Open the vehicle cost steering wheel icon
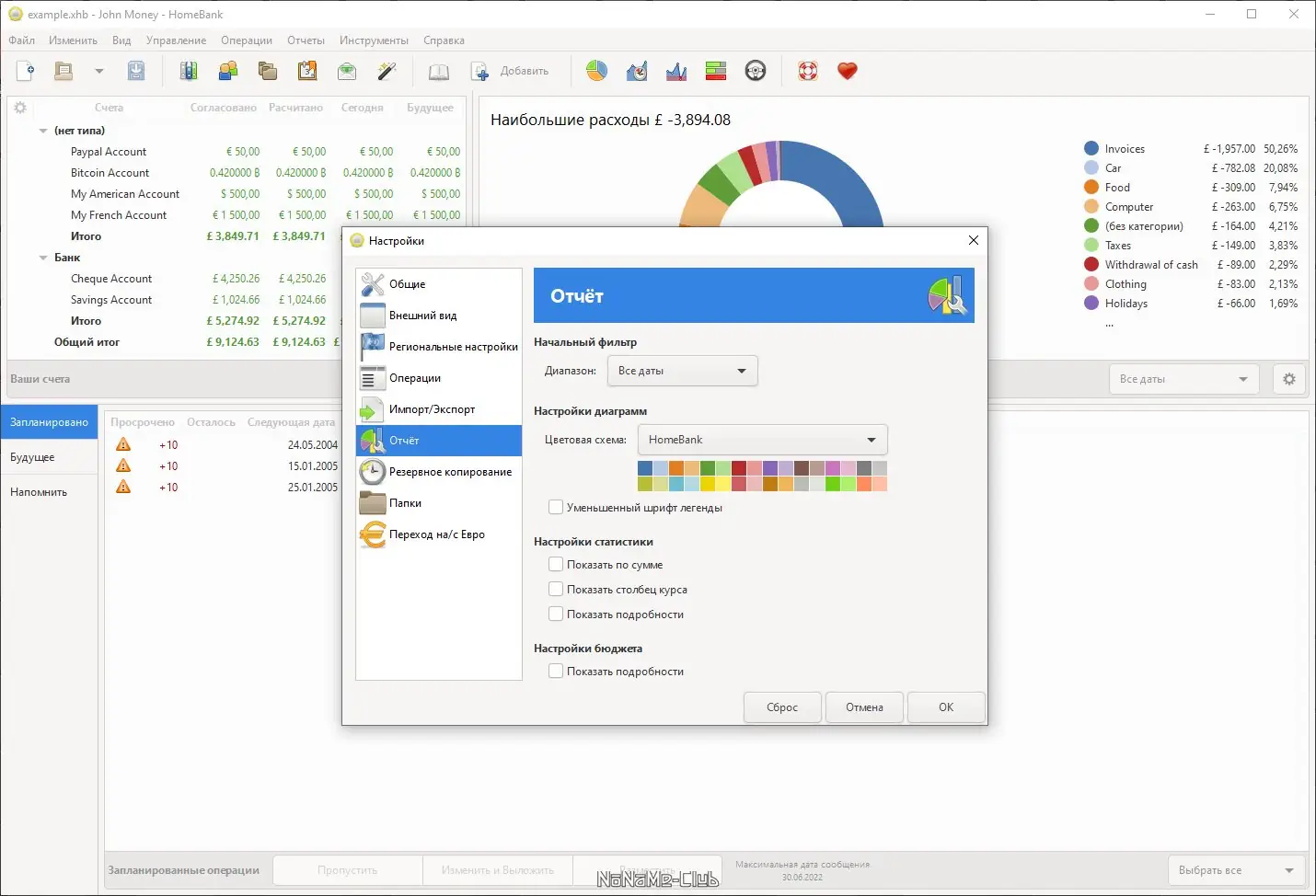Screen dimensions: 1316x896 [756, 71]
